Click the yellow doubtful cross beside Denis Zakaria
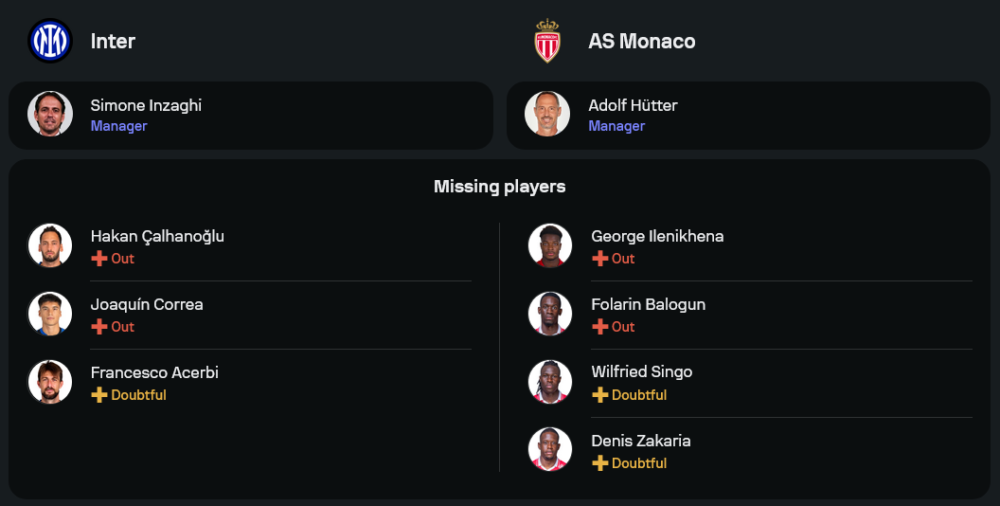1000x506 pixels. [x=600, y=463]
